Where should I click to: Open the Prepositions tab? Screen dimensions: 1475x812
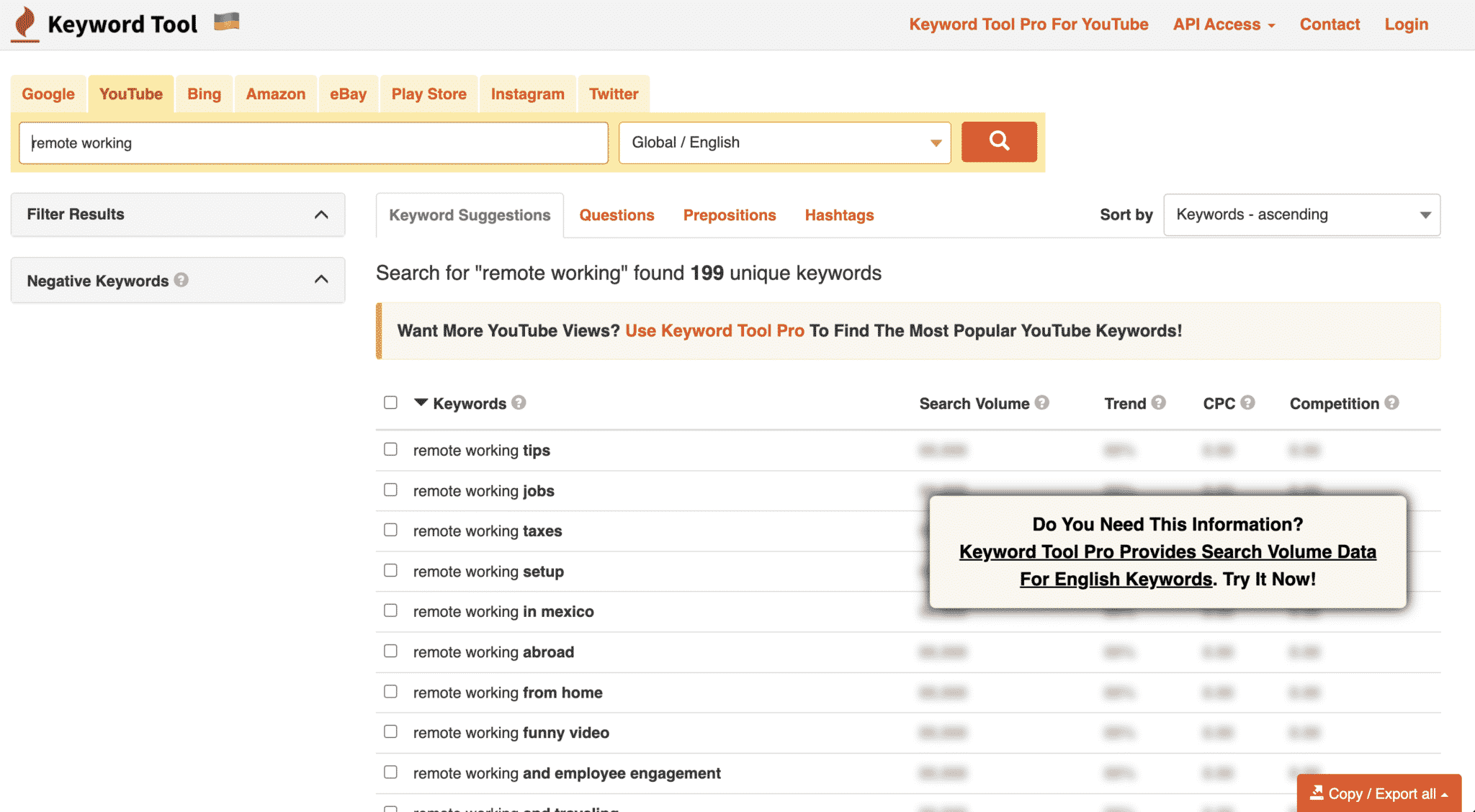pos(730,215)
